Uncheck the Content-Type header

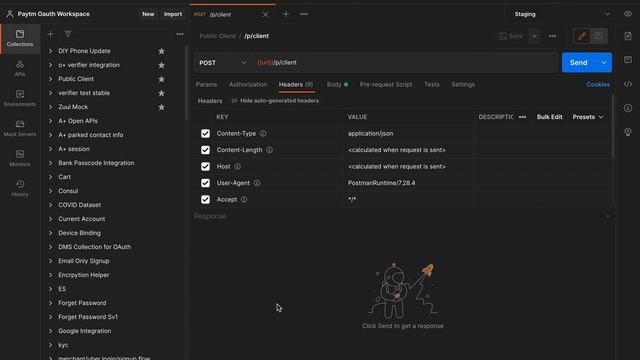pyautogui.click(x=205, y=133)
